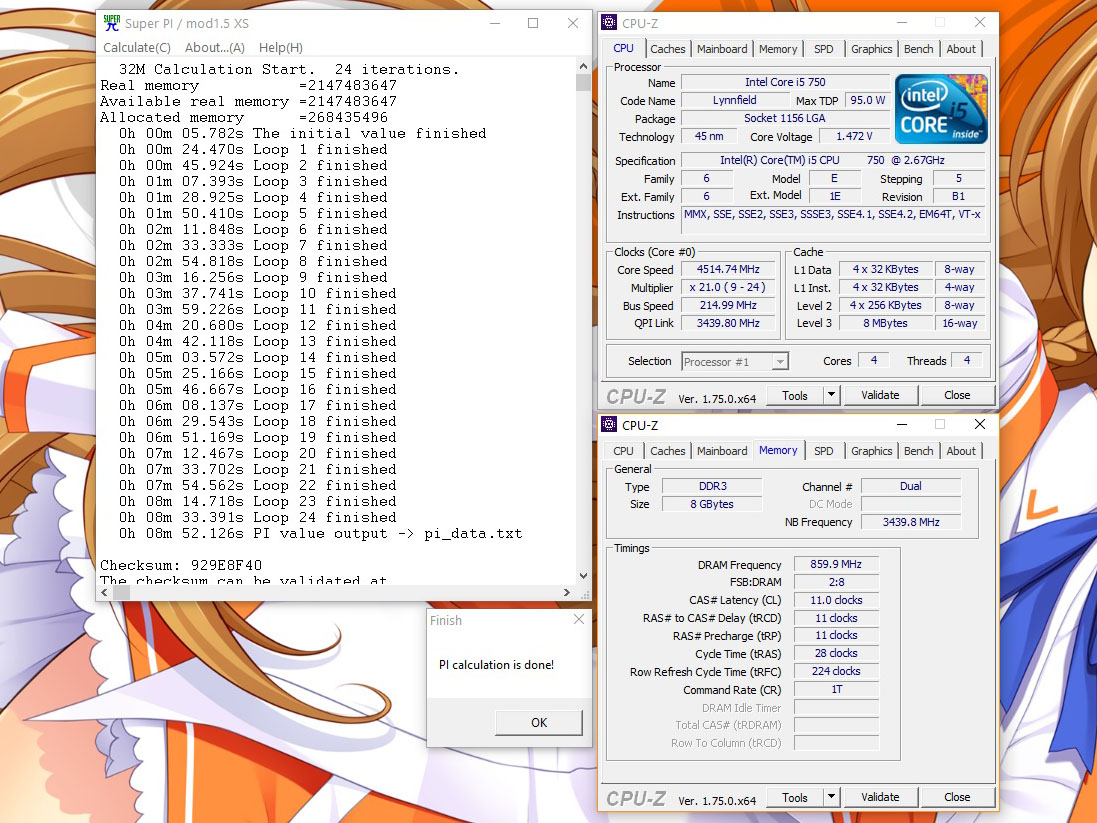Screen dimensions: 1097x823
Task: Click Close button in lower CPU-Z footer
Action: (x=956, y=796)
